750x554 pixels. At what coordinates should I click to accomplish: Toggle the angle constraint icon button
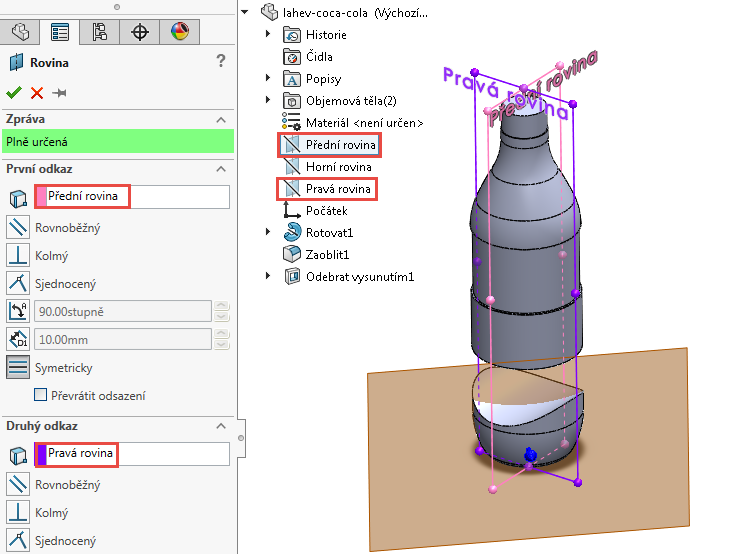coord(18,311)
